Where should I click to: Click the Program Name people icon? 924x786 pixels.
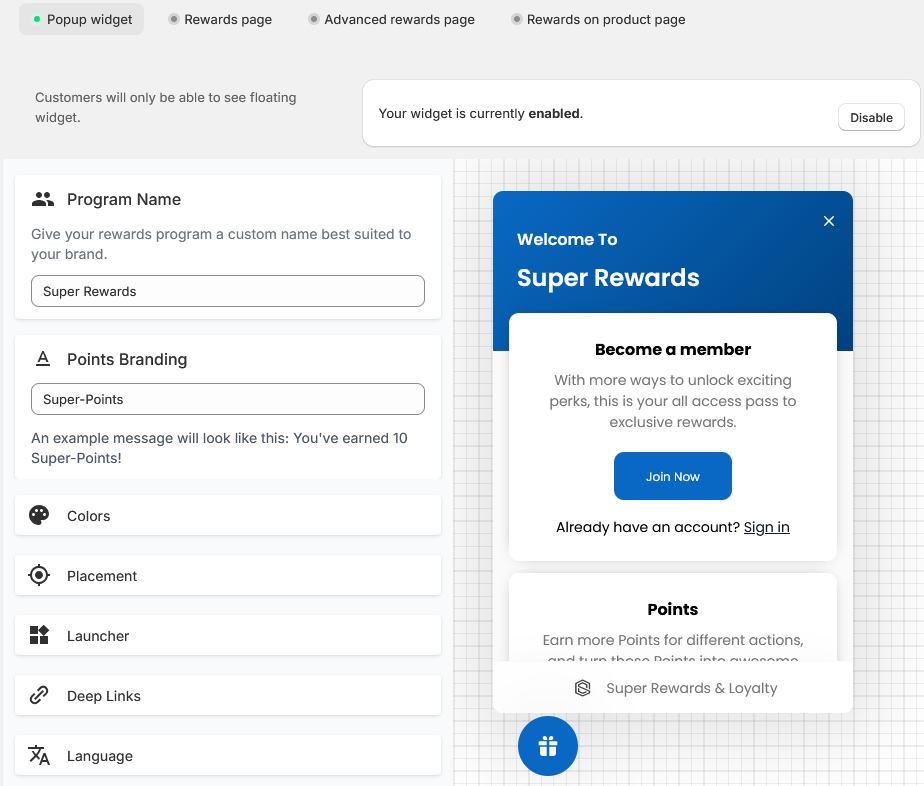43,199
